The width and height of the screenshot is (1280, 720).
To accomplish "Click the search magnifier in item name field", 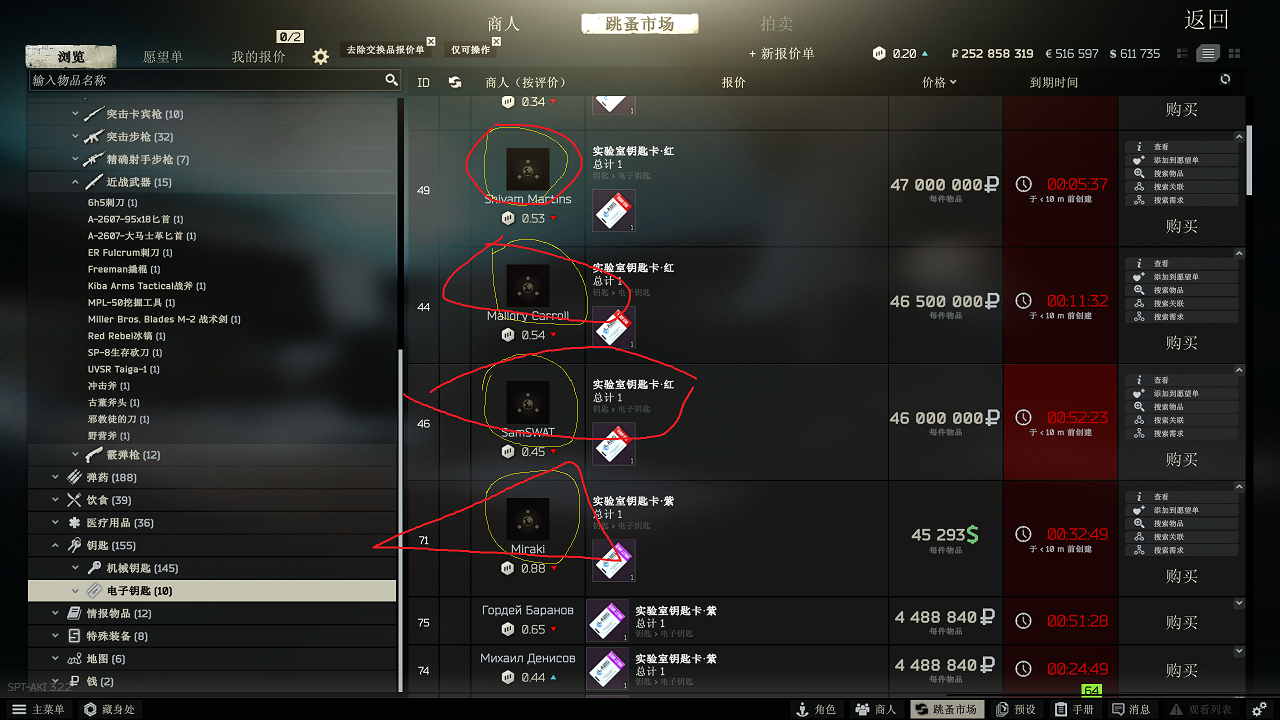I will pos(391,80).
